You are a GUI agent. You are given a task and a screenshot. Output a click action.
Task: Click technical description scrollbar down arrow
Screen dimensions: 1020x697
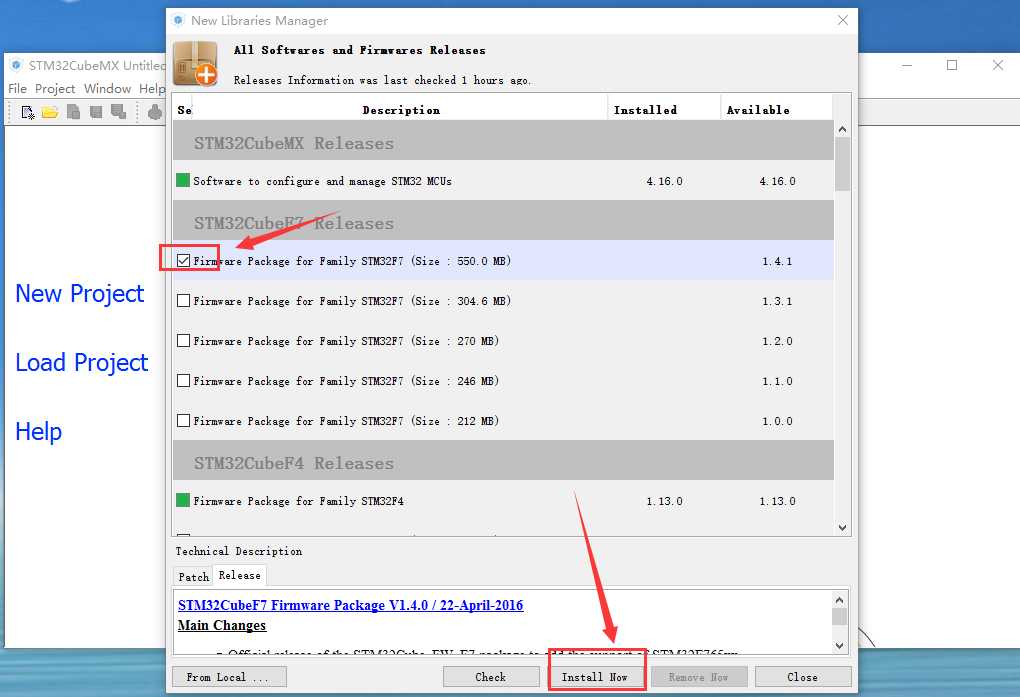[x=839, y=646]
